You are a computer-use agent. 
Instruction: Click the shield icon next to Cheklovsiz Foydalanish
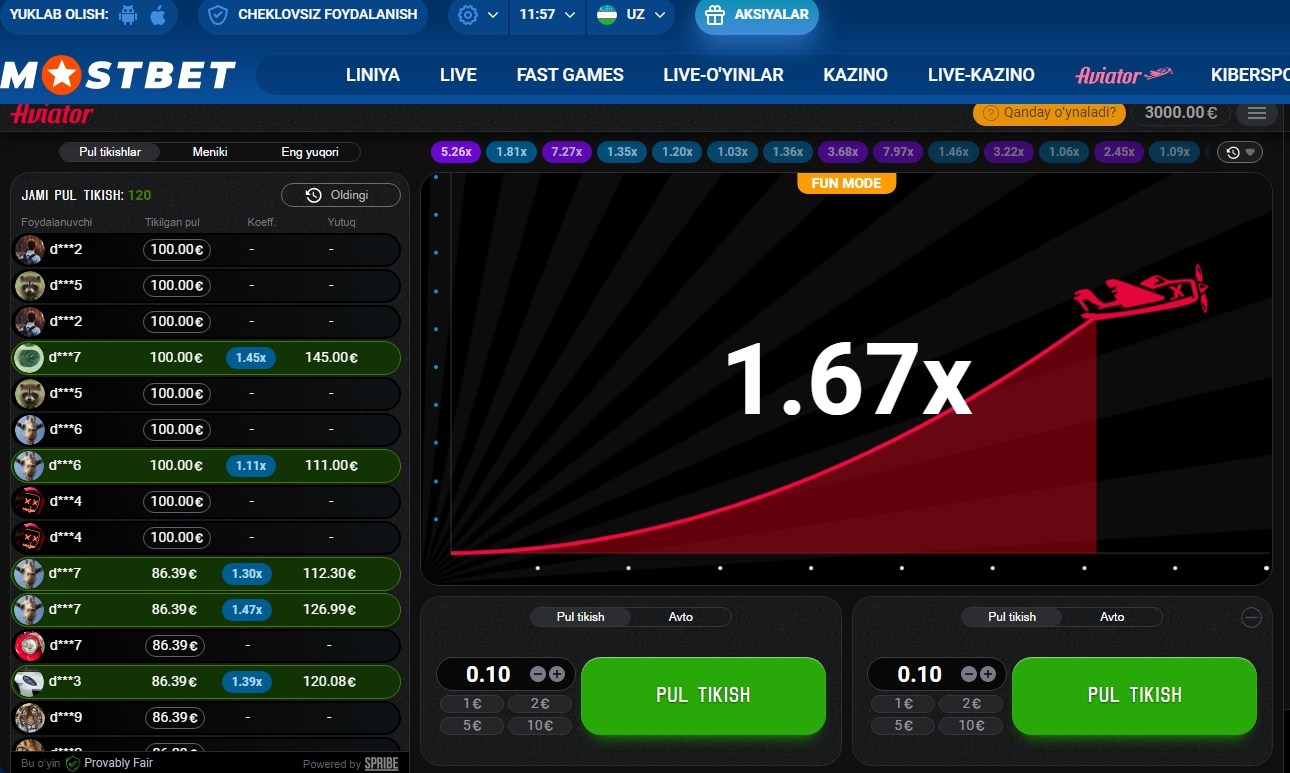pyautogui.click(x=218, y=15)
